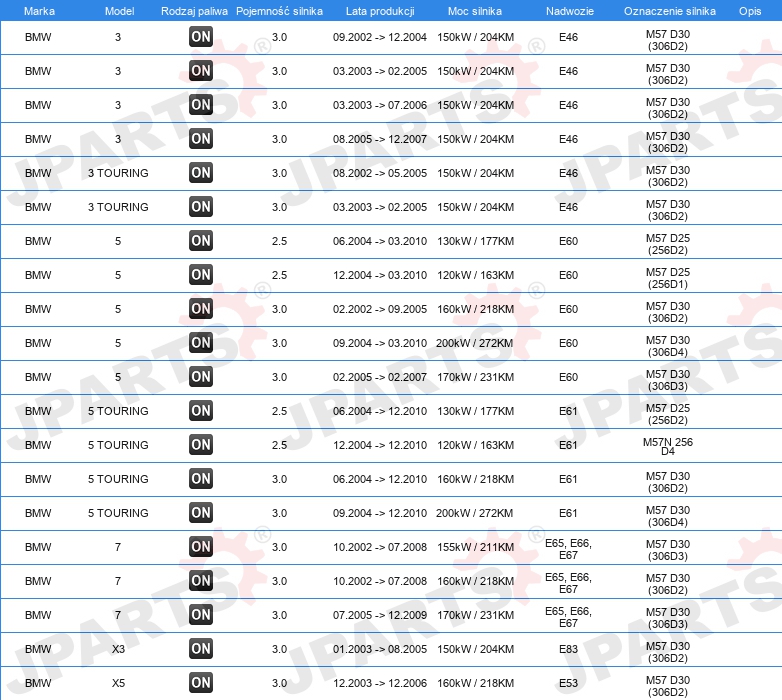Click ON icon in the 02.2005 -> 02.2007 row
Image resolution: width=782 pixels, height=700 pixels.
pyautogui.click(x=201, y=376)
